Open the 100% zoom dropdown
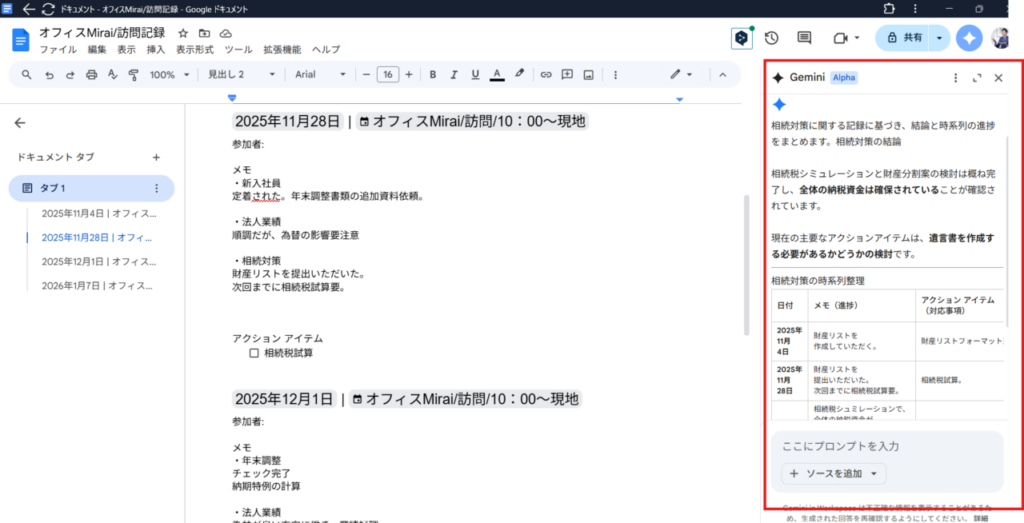The width and height of the screenshot is (1024, 523). tap(168, 75)
